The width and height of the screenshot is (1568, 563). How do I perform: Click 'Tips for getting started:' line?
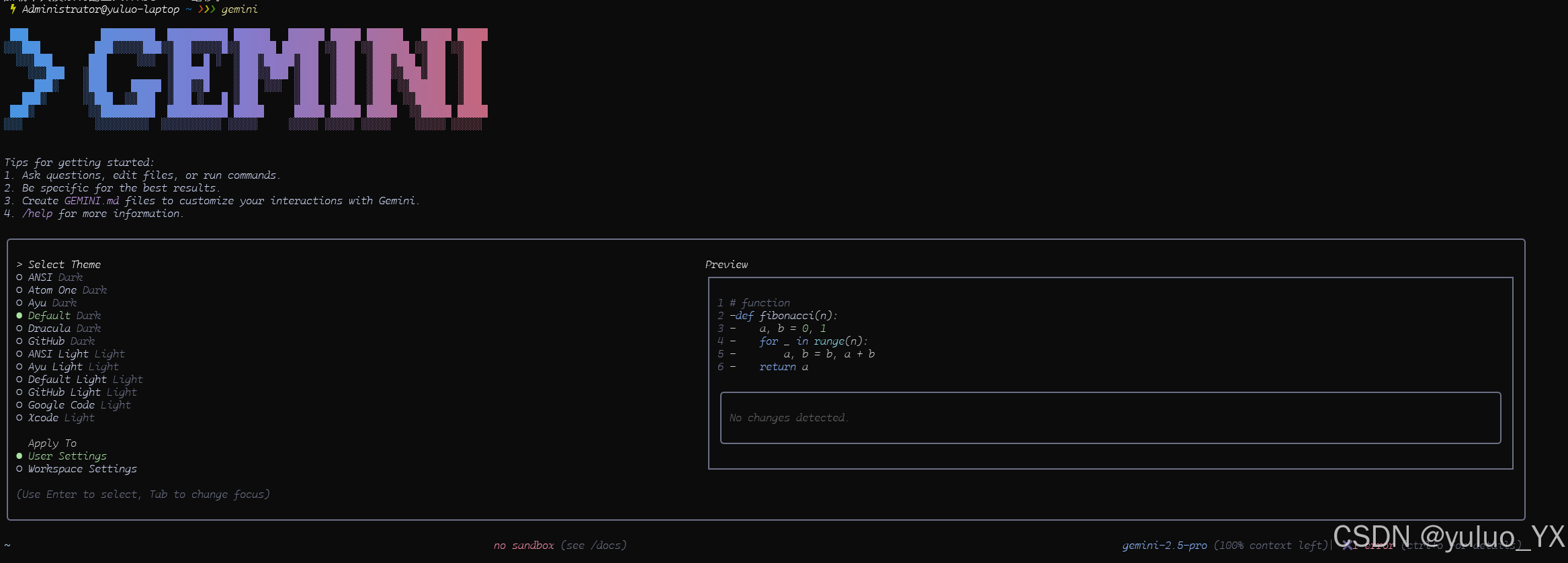[x=79, y=163]
